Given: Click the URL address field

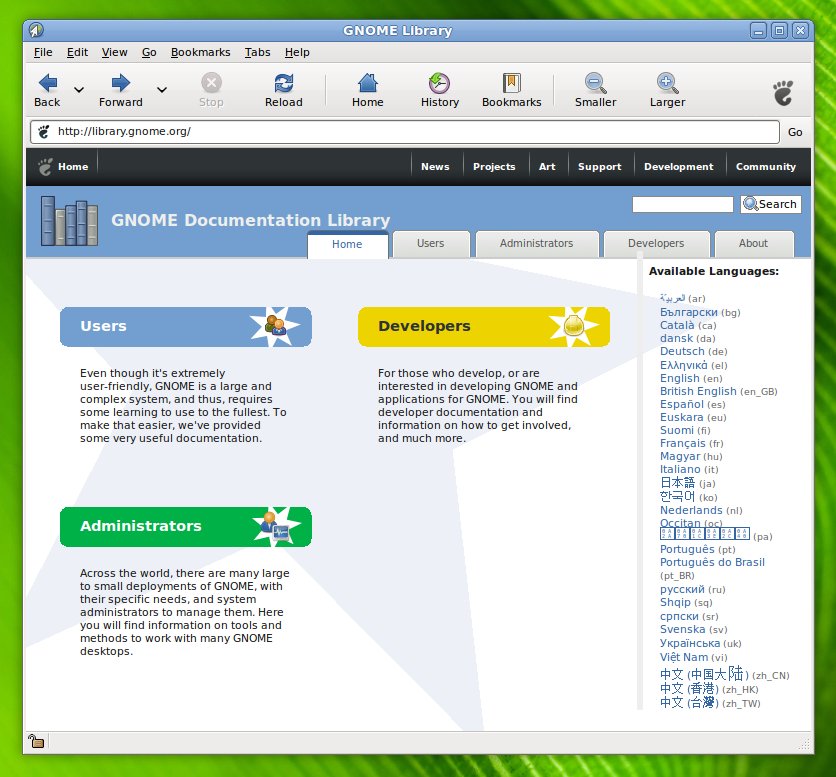Looking at the screenshot, I should [x=405, y=132].
